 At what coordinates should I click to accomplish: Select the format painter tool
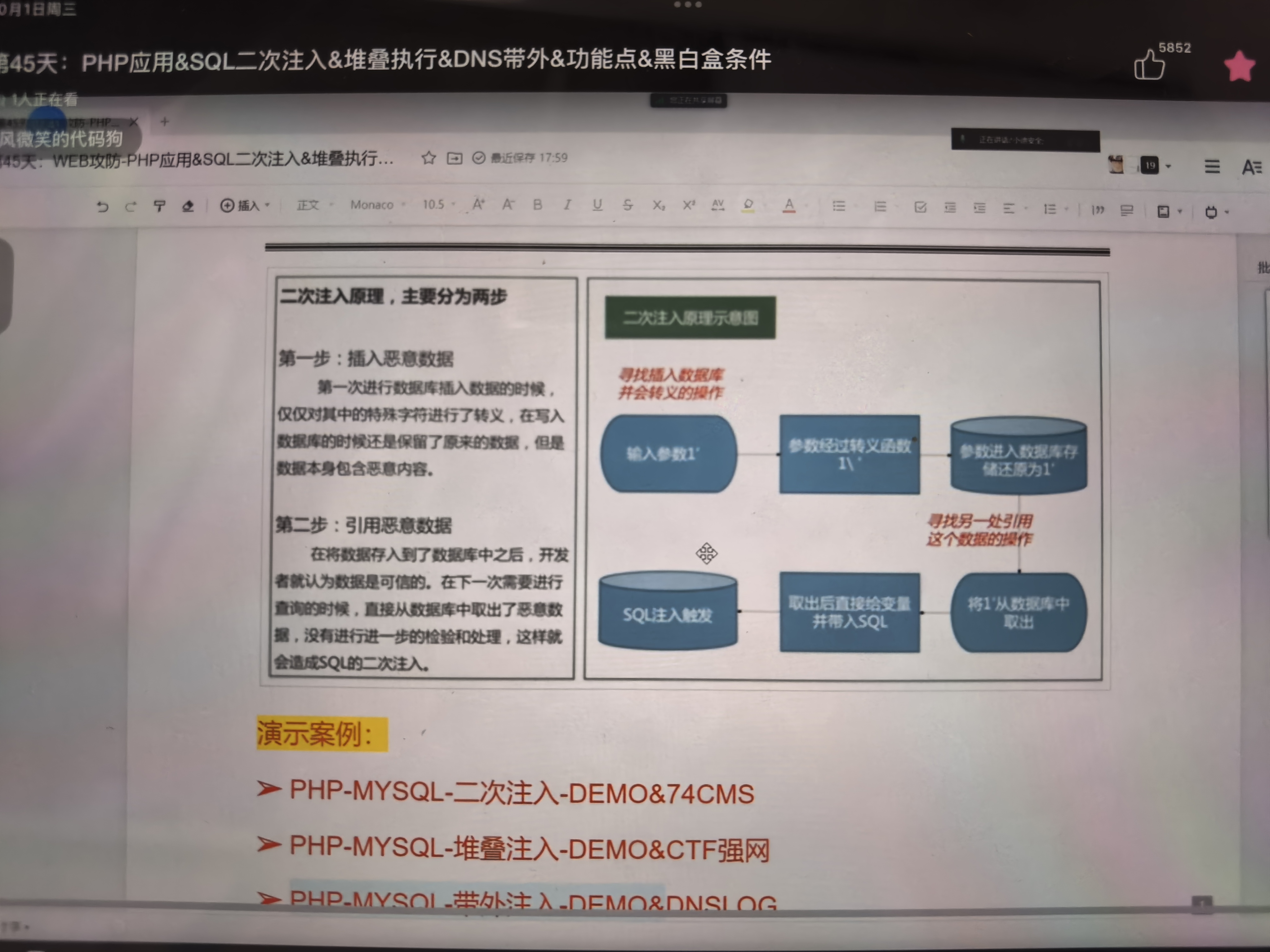[x=160, y=206]
